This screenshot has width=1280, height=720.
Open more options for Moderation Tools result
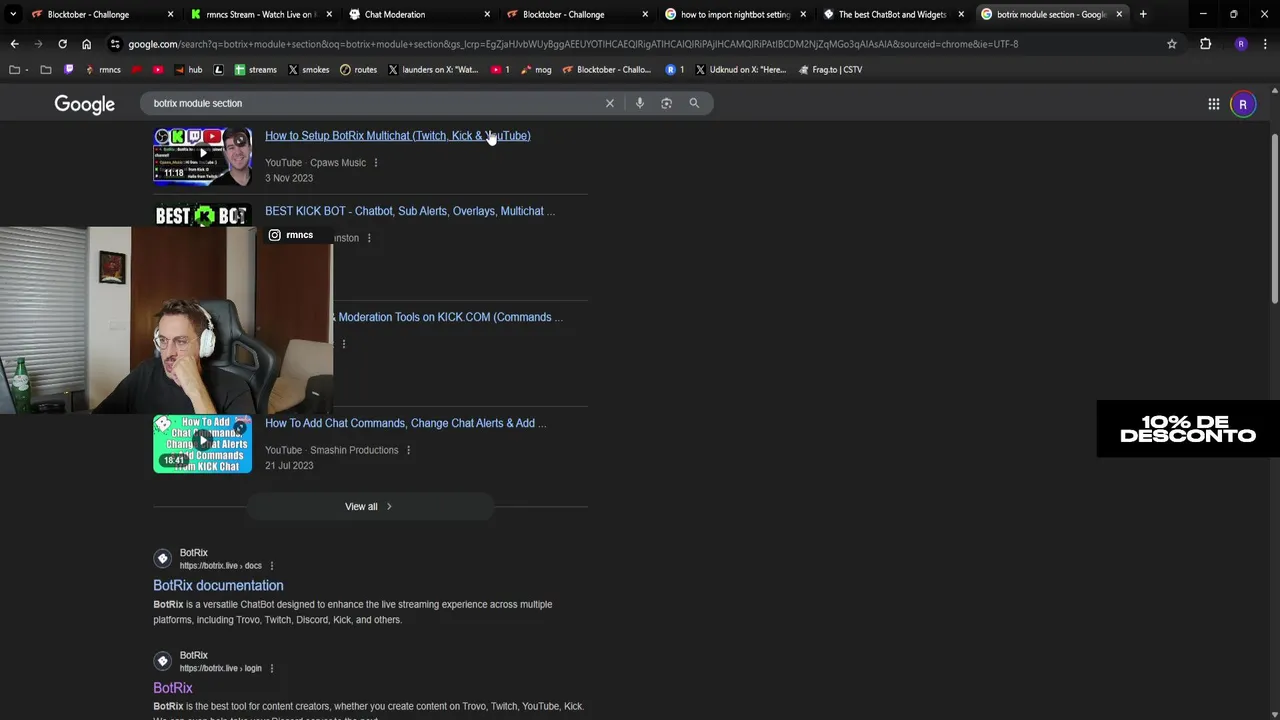coord(344,344)
